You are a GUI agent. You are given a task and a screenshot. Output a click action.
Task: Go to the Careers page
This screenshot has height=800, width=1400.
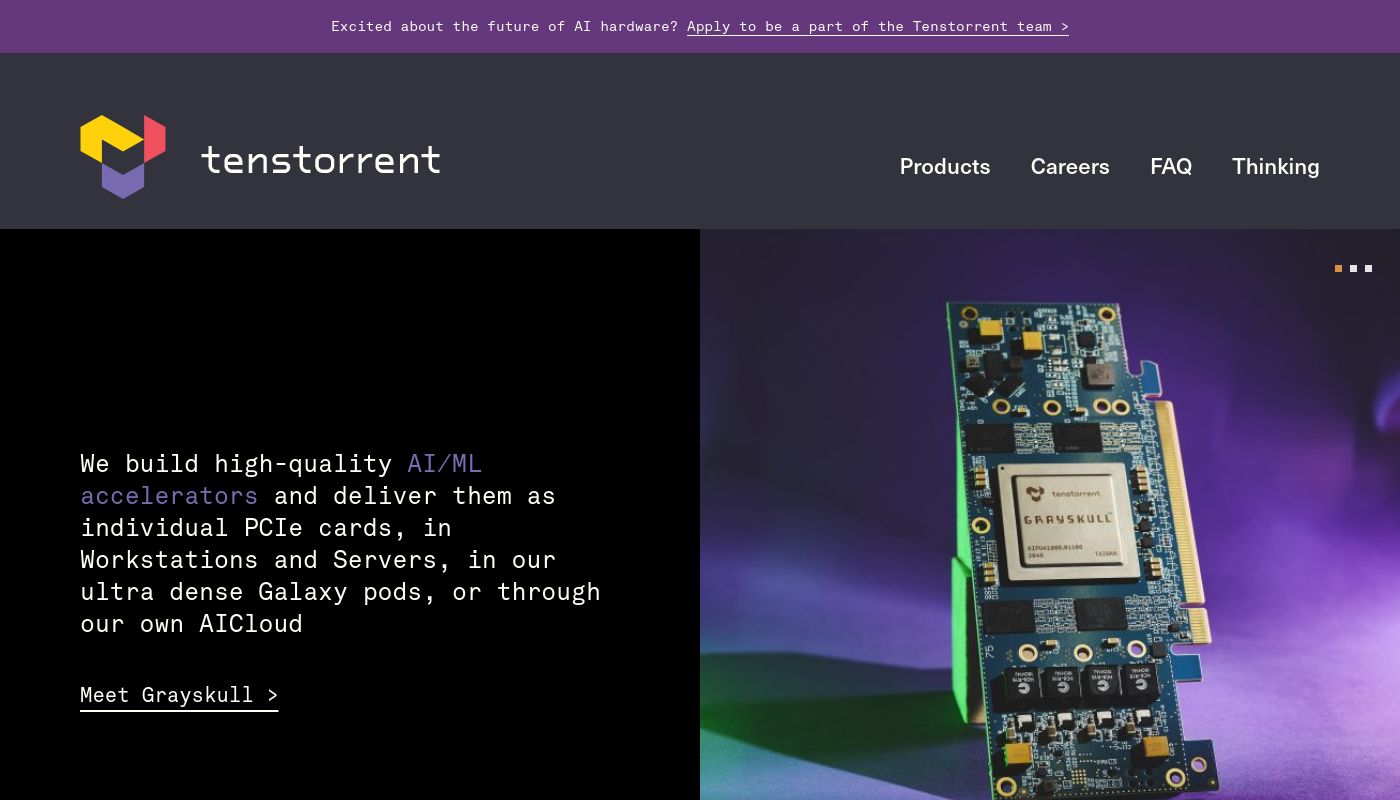[1070, 167]
